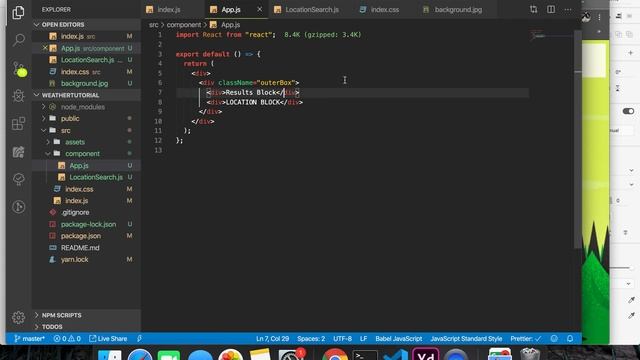Open the Run and Debug view
640x360 pixels.
click(x=18, y=96)
